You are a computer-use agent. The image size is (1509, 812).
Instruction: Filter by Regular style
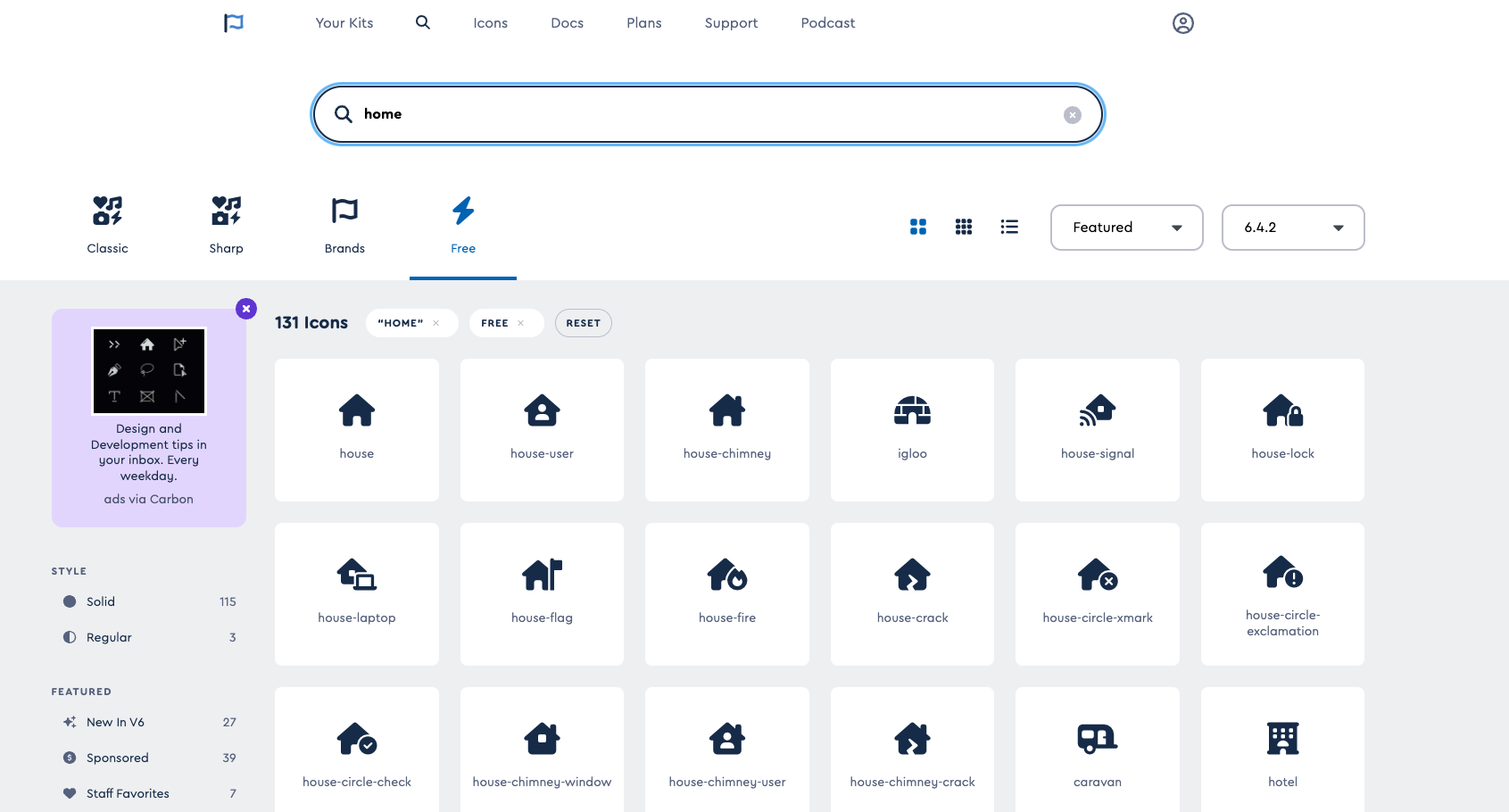coord(148,637)
